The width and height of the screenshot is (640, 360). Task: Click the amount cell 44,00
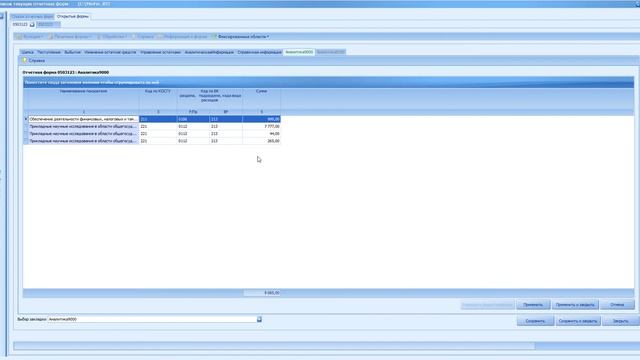point(262,134)
